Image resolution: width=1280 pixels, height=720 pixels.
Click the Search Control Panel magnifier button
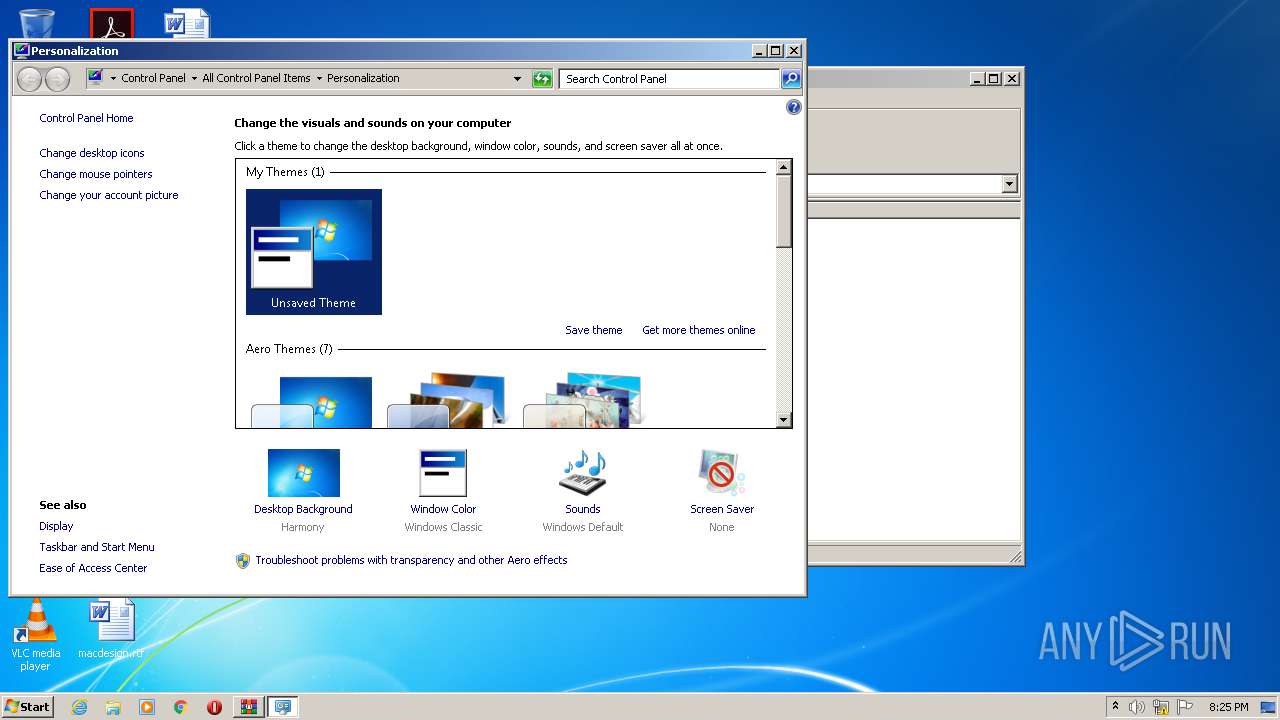(791, 78)
